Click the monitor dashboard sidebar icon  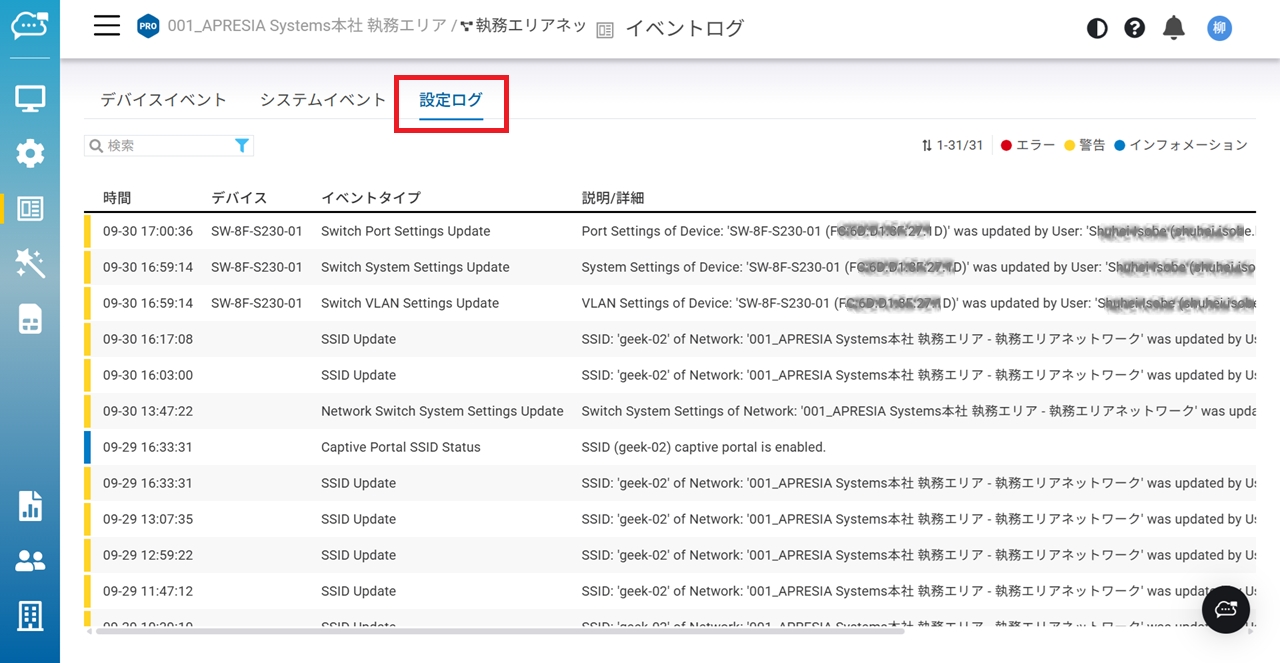[30, 98]
